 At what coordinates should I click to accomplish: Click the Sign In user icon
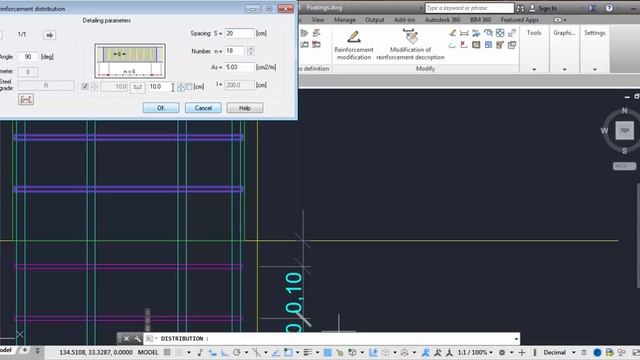pos(532,8)
